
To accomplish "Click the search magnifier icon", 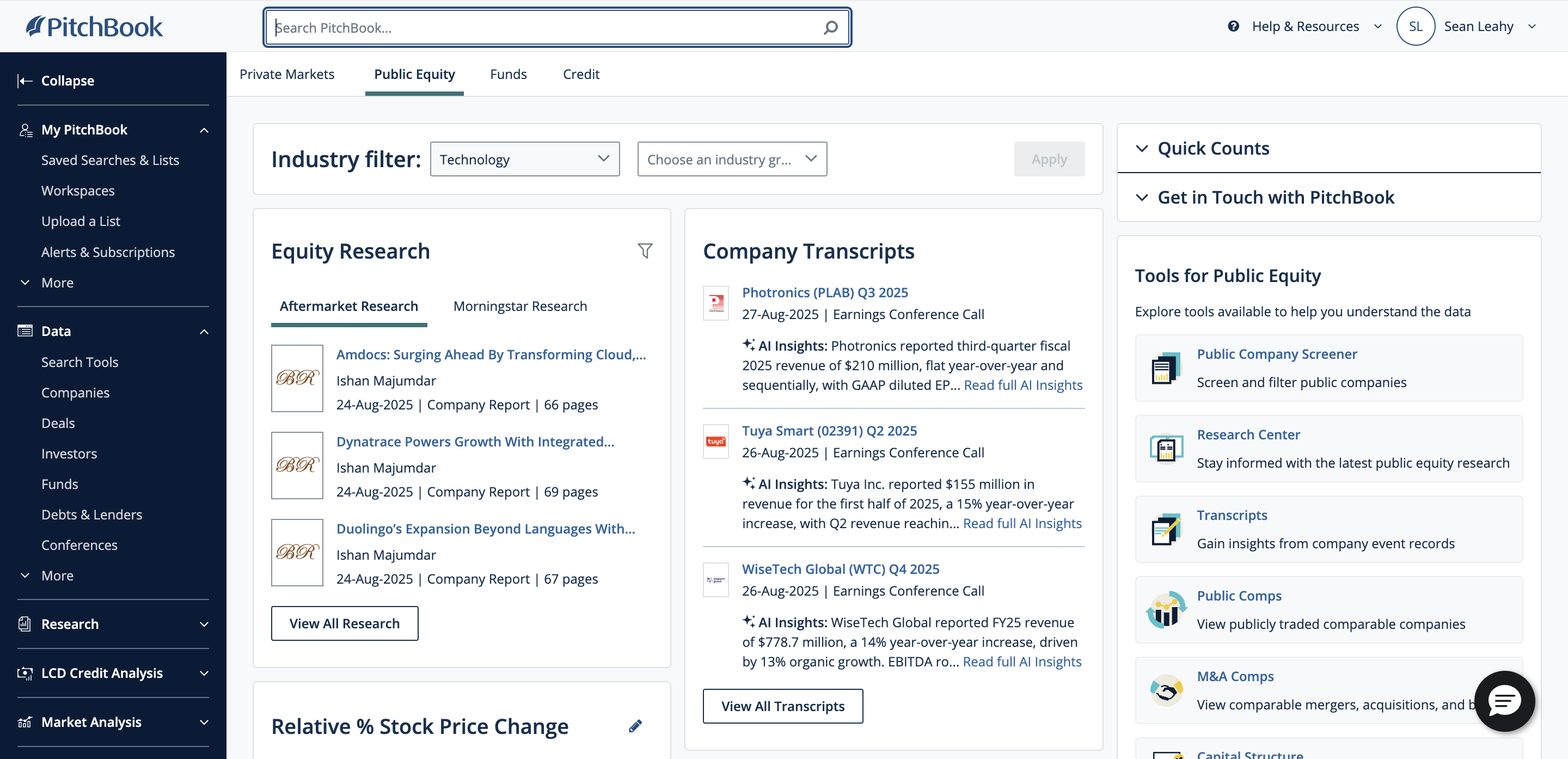I will tap(830, 27).
